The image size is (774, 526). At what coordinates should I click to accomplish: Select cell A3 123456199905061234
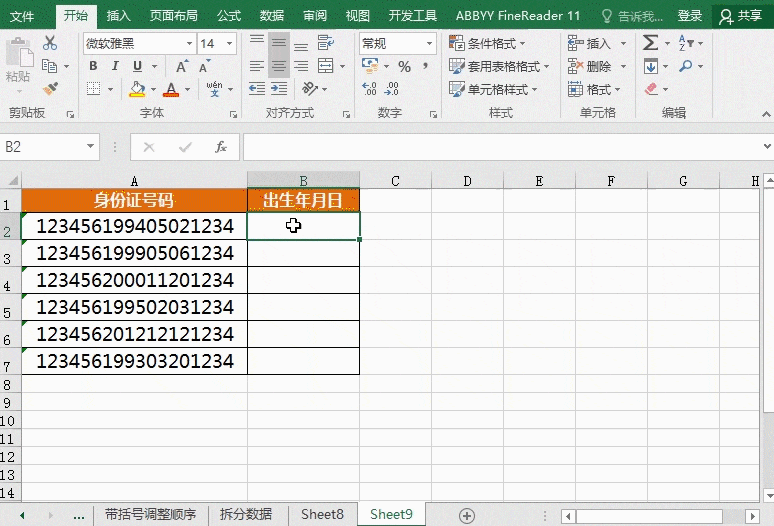point(134,254)
